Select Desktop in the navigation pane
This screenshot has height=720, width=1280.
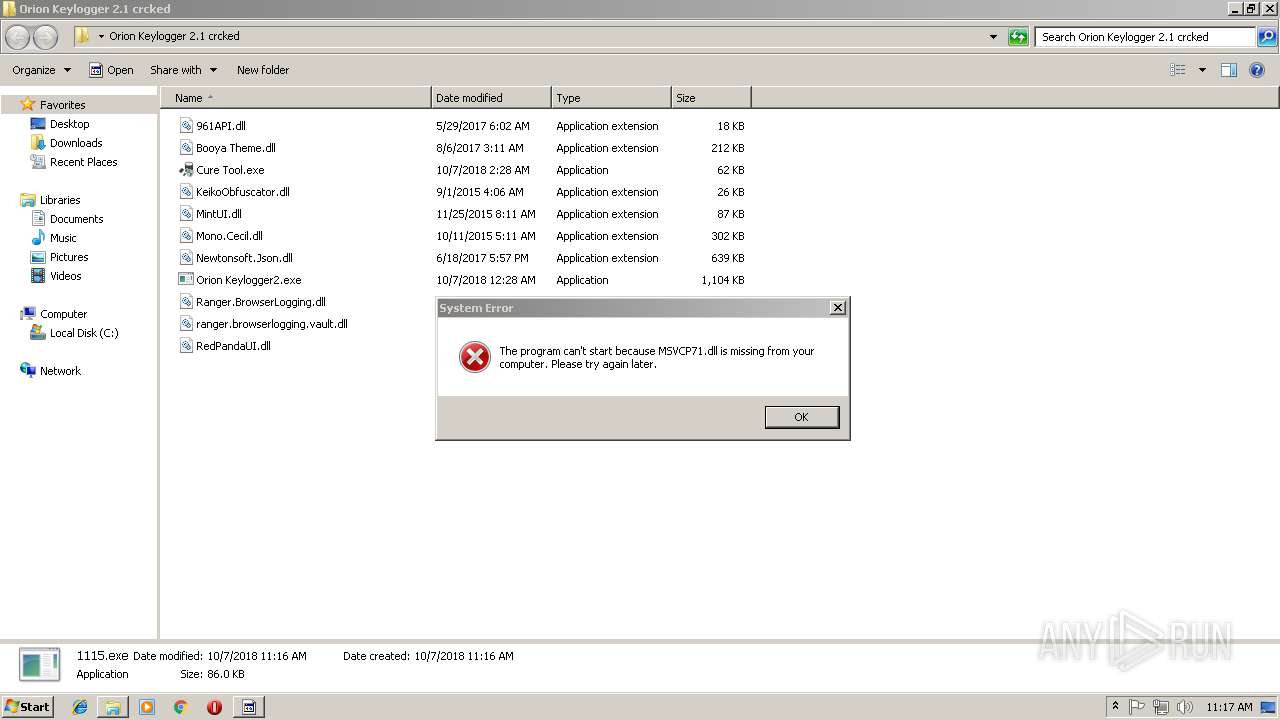[x=69, y=124]
